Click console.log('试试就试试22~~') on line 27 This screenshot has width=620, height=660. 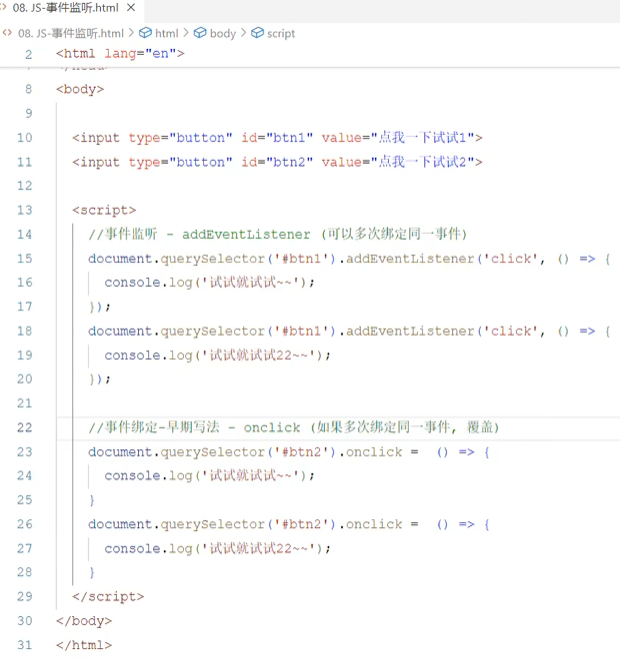tap(218, 548)
